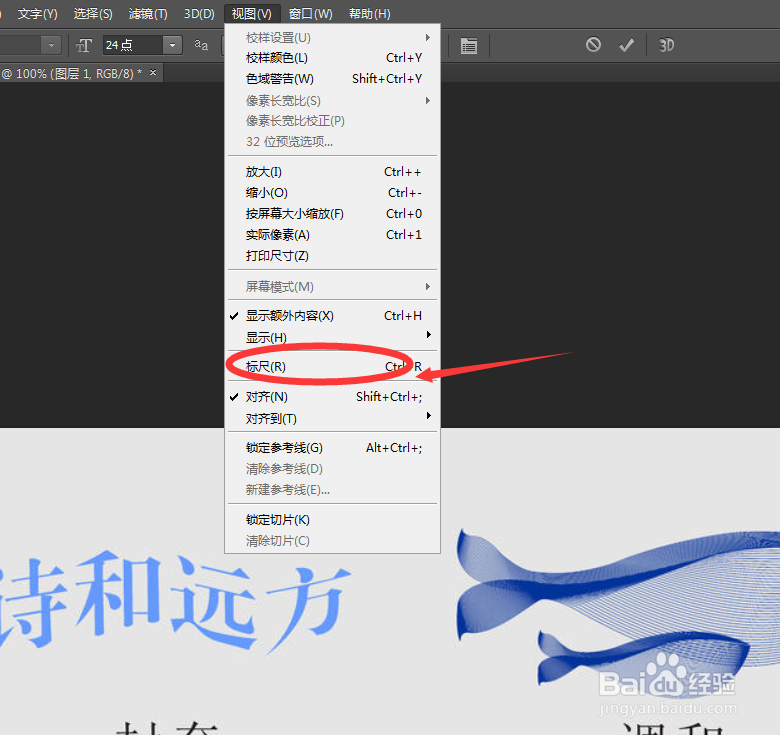Open the font size 24点 dropdown arrow

[x=172, y=45]
